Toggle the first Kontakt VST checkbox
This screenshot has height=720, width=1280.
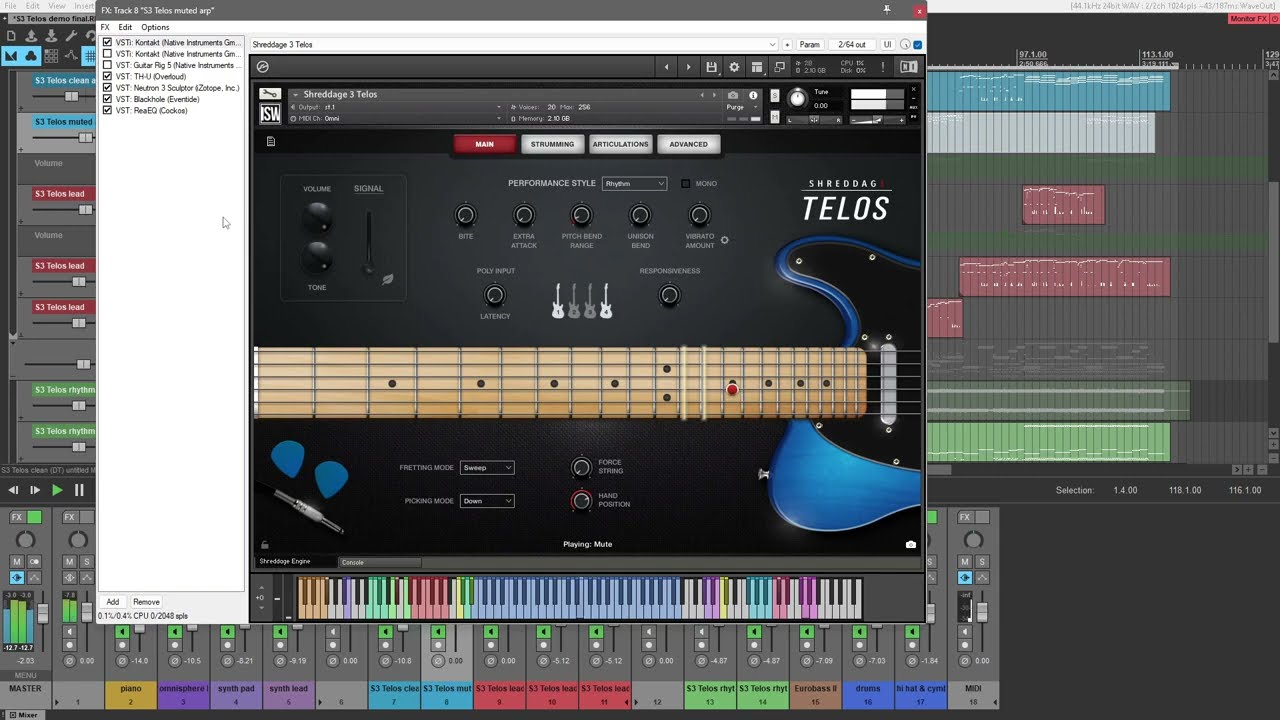(x=107, y=43)
